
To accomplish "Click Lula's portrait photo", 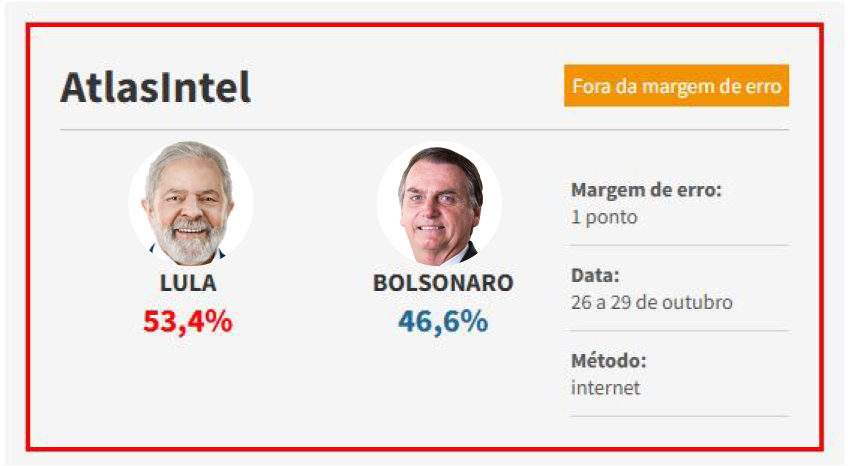I will click(x=189, y=203).
